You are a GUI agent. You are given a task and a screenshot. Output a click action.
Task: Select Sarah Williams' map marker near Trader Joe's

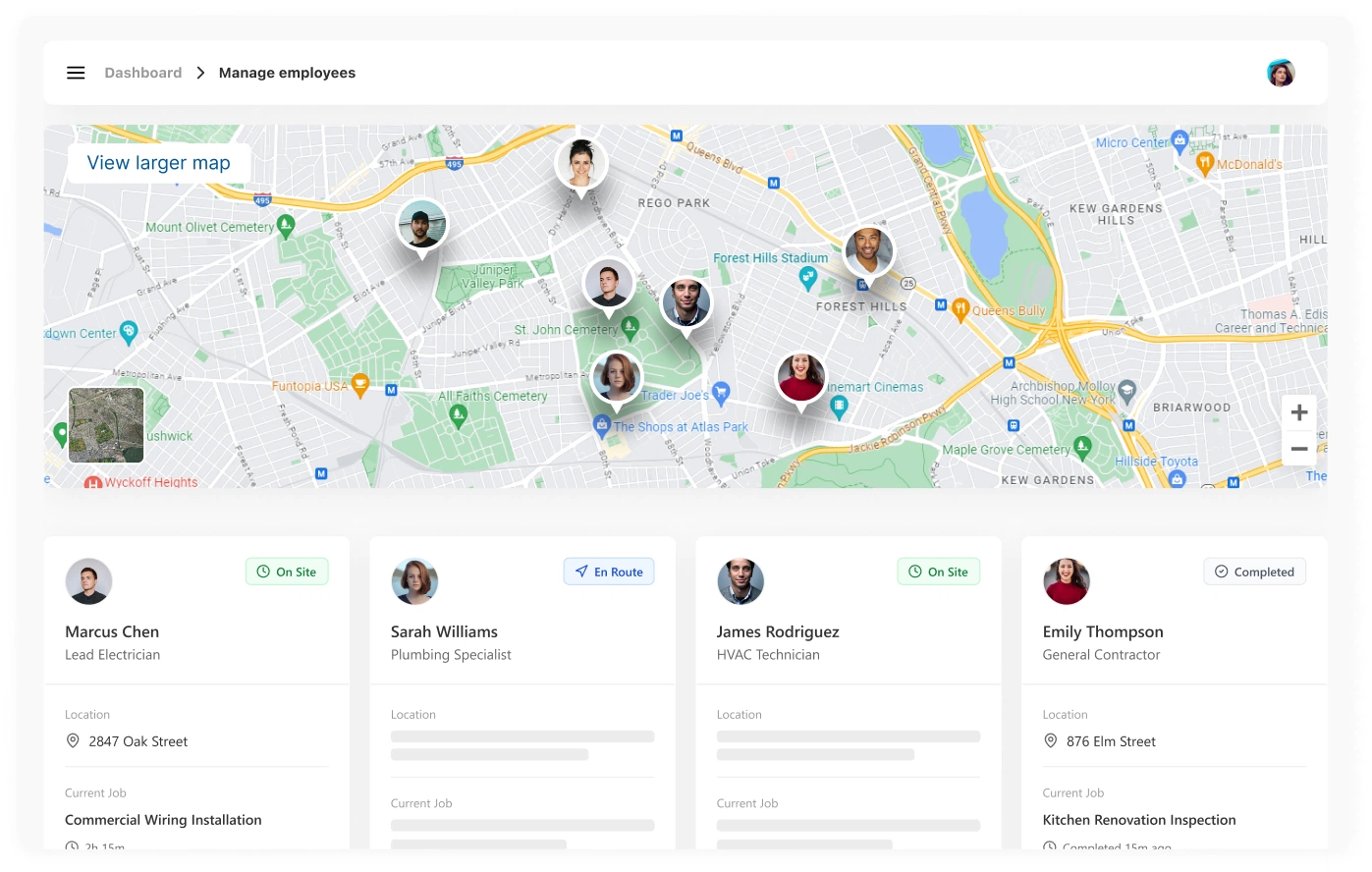[x=617, y=377]
